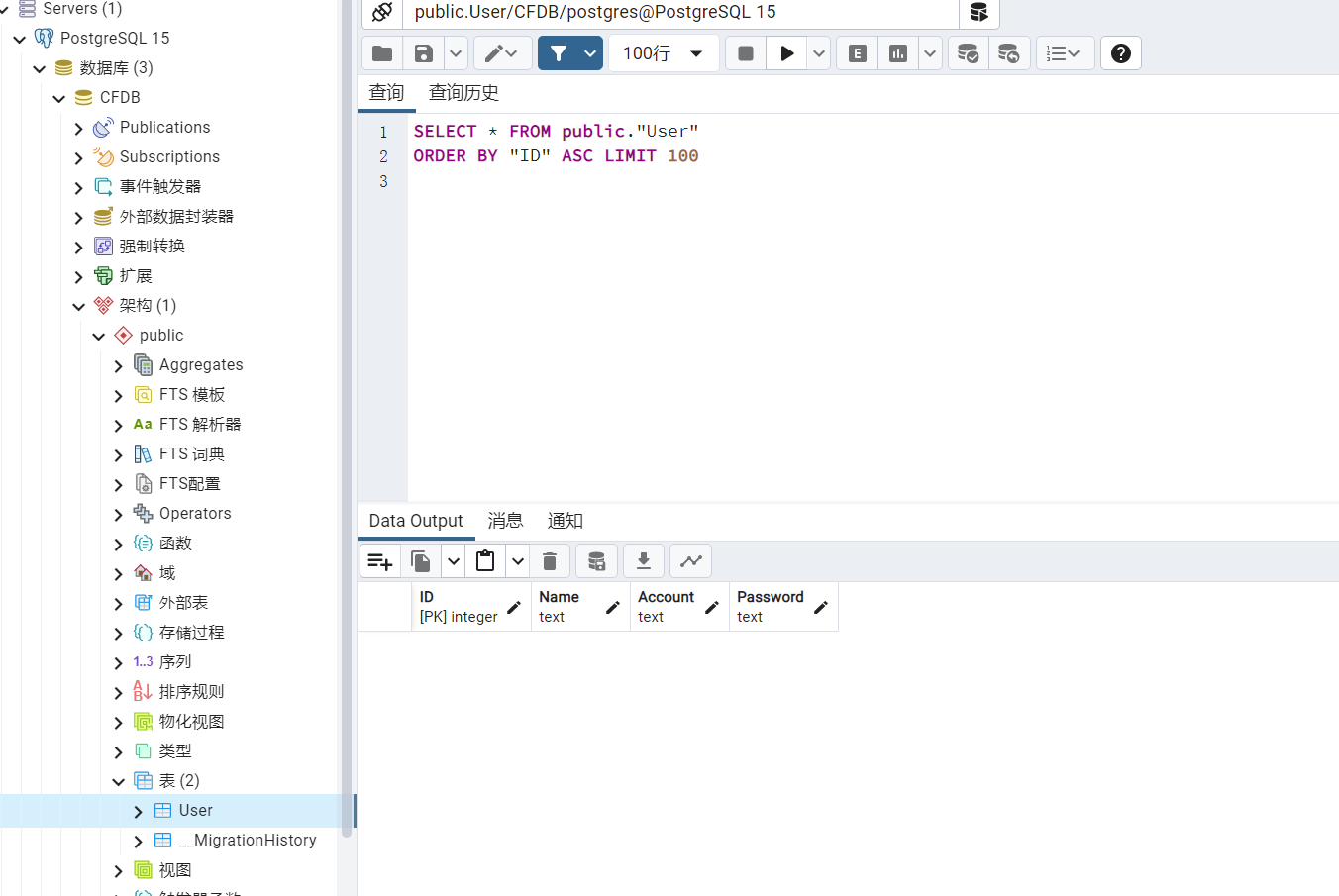
Task: Select __MigrationHistory table in tree
Action: 248,840
